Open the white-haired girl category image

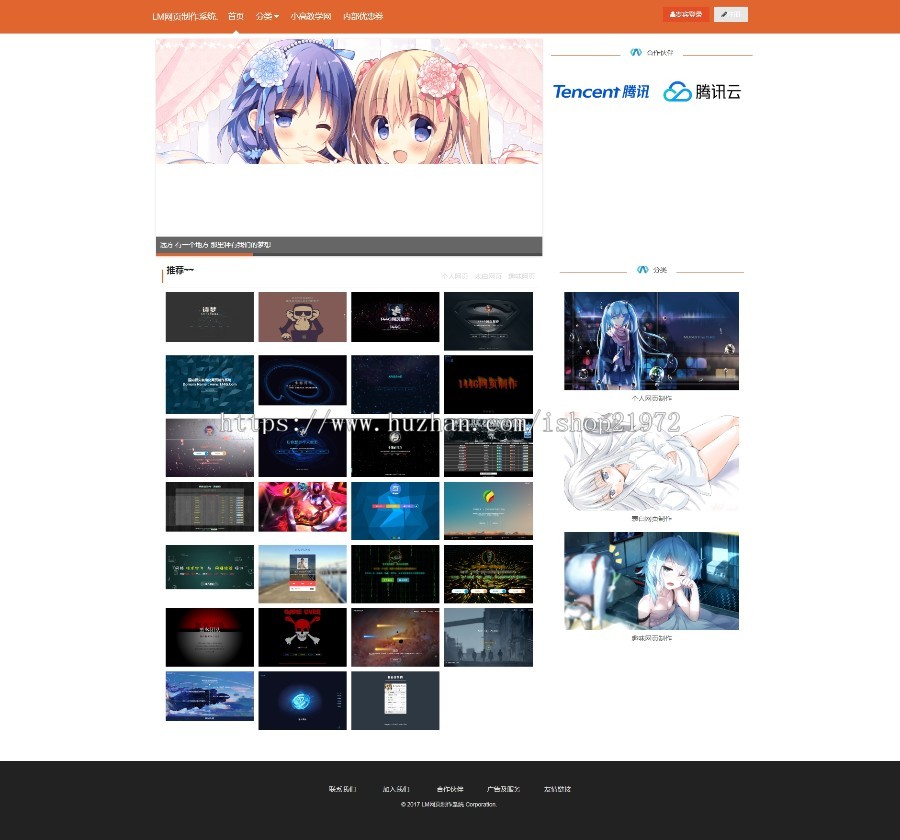tap(651, 463)
